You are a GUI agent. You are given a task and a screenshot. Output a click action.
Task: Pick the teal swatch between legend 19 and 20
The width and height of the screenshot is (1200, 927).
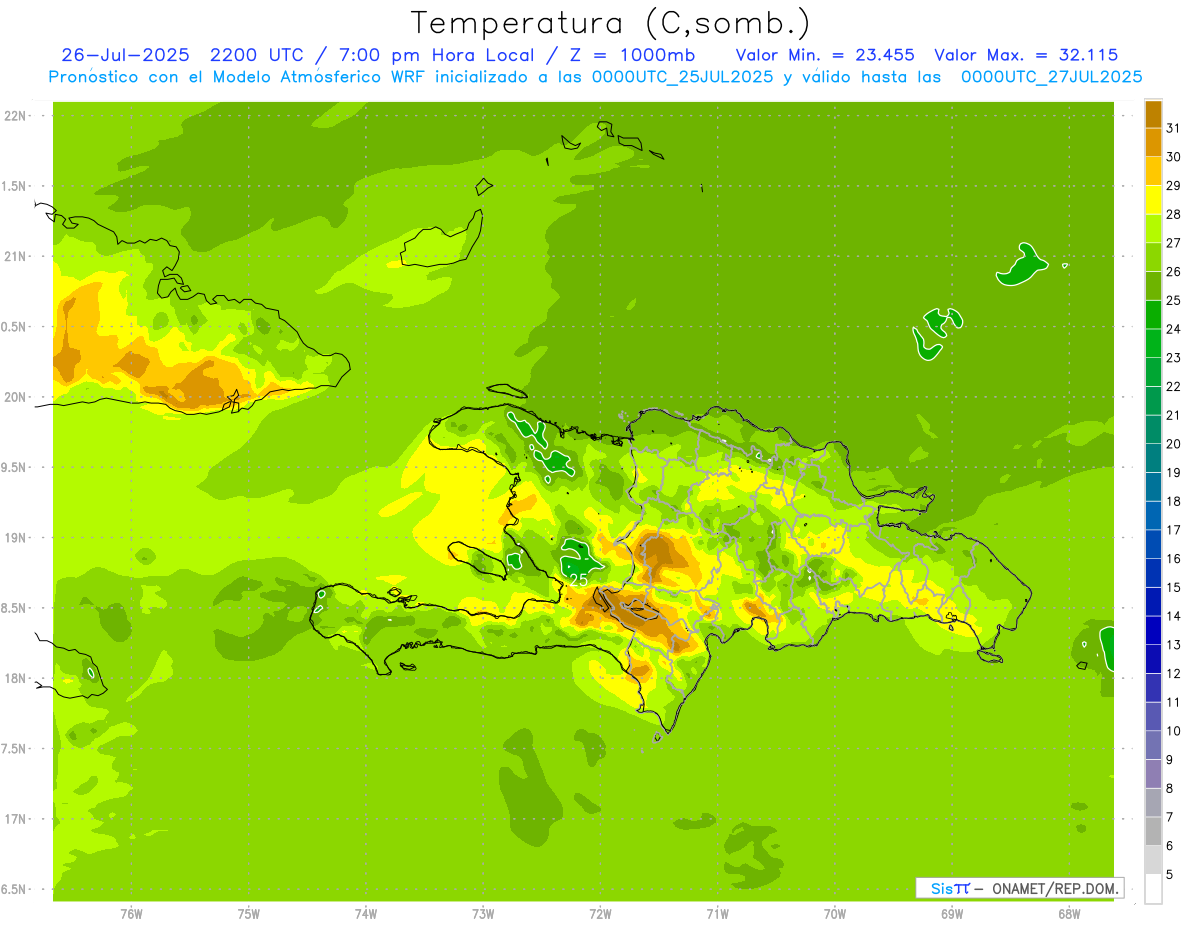pos(1153,458)
